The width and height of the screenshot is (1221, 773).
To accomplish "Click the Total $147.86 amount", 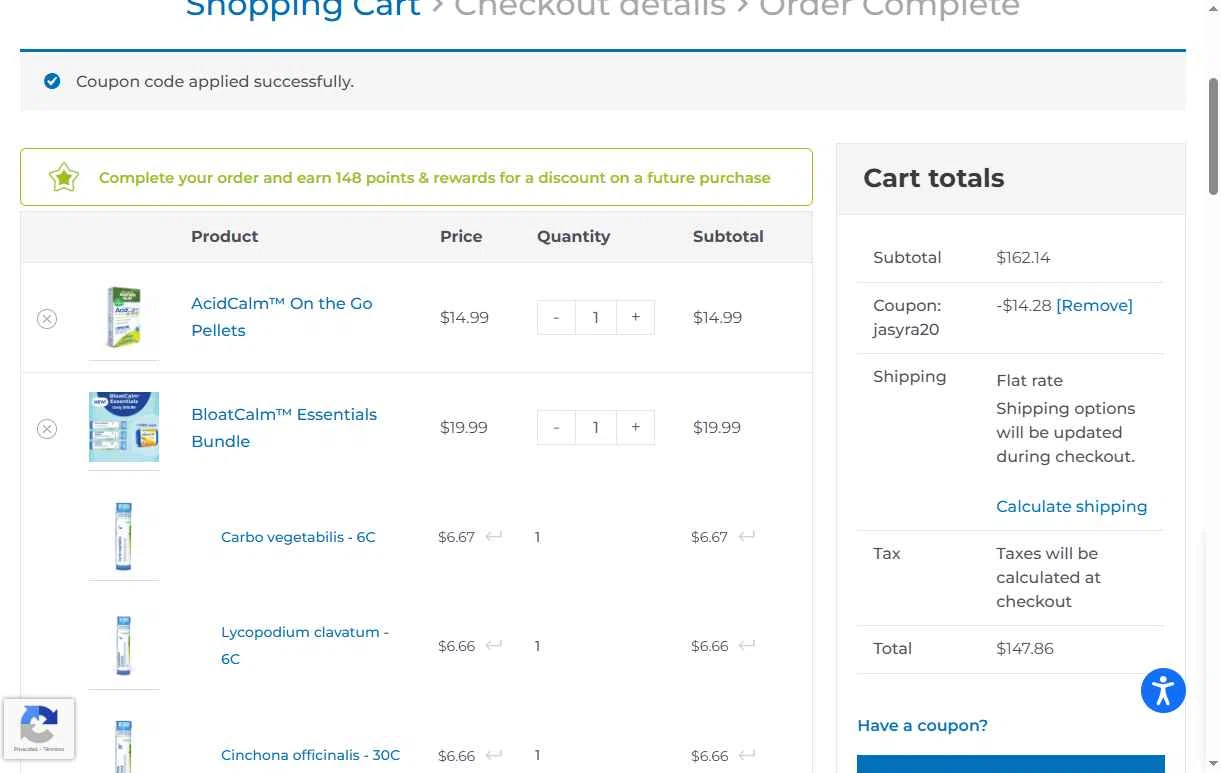I will 1025,648.
